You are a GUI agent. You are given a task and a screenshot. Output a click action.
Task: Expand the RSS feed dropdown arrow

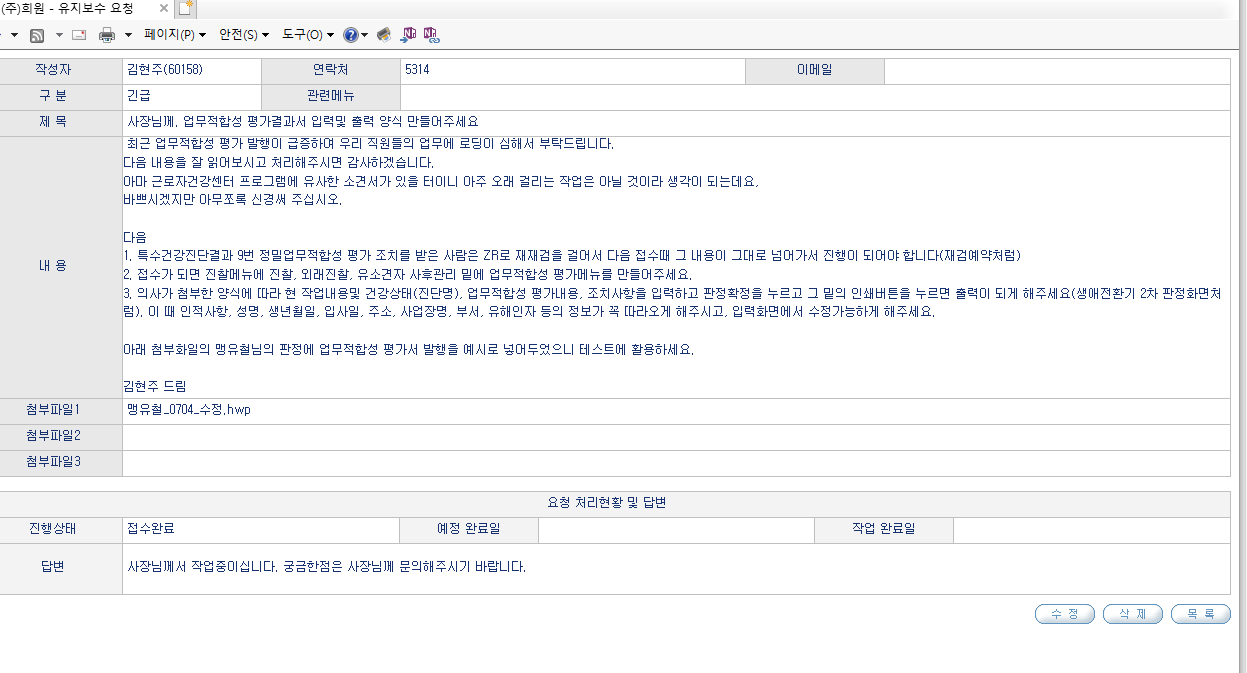[59, 35]
